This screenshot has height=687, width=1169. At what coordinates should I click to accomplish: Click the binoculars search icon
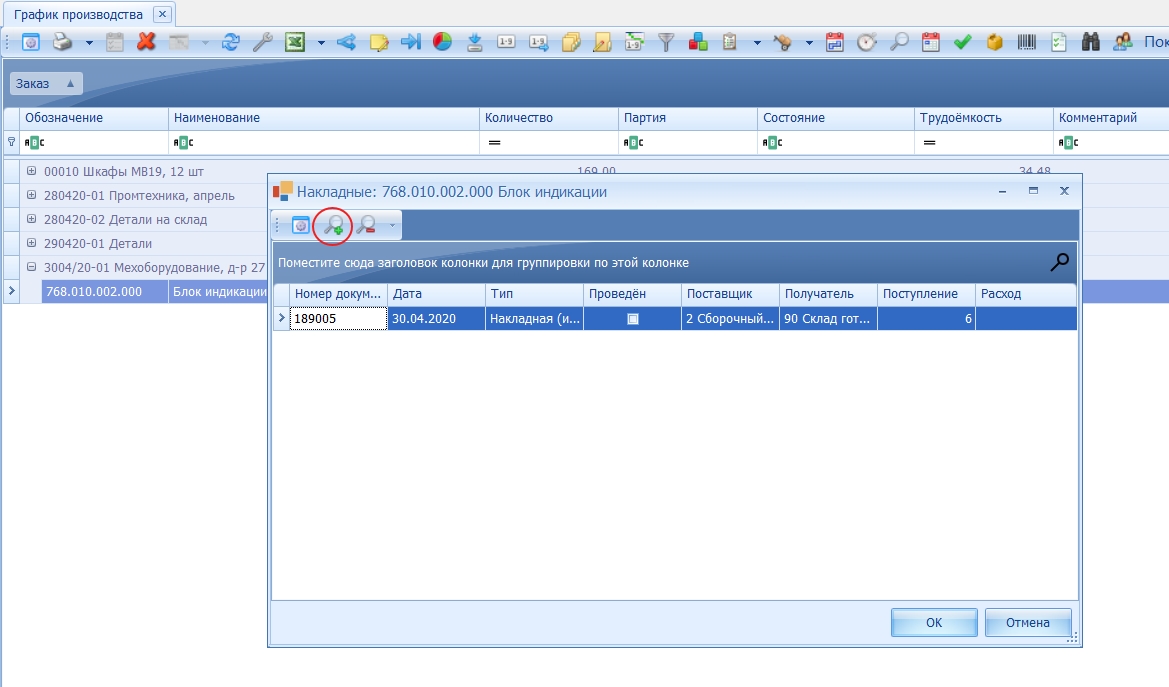click(1091, 42)
